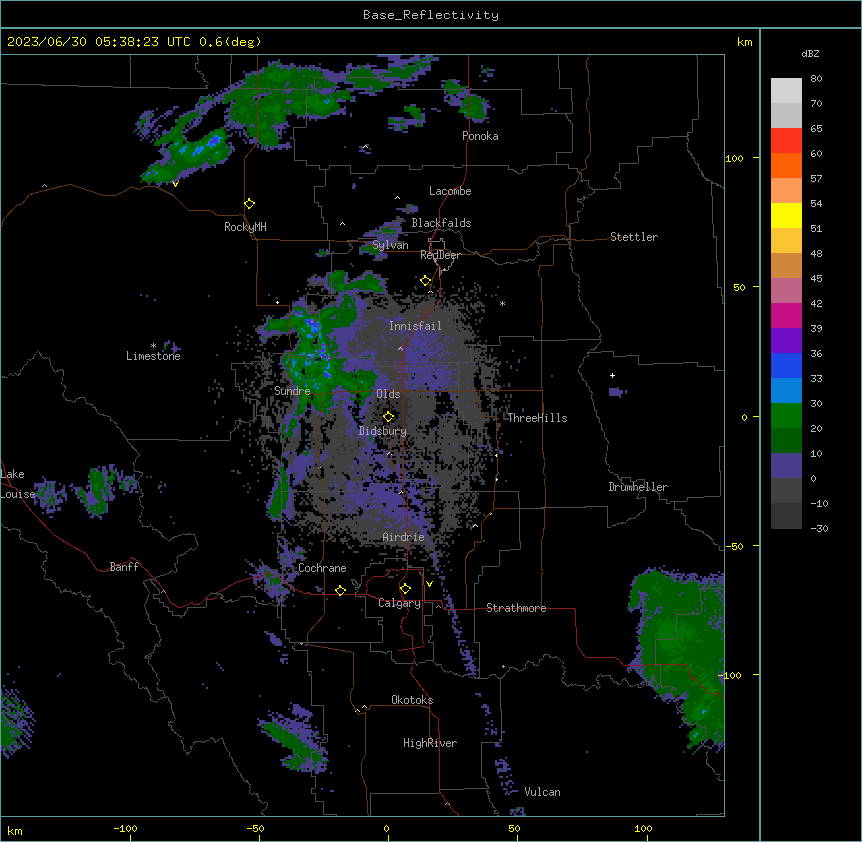This screenshot has height=842, width=862.
Task: Select the royal blue legend swatch near 36
Action: 786,365
